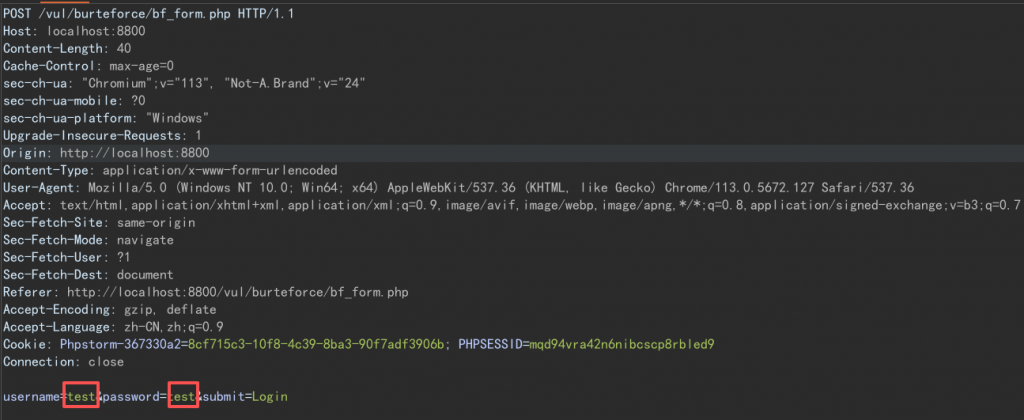Image resolution: width=1024 pixels, height=420 pixels.
Task: Click the User-Agent header line
Action: [x=400, y=187]
